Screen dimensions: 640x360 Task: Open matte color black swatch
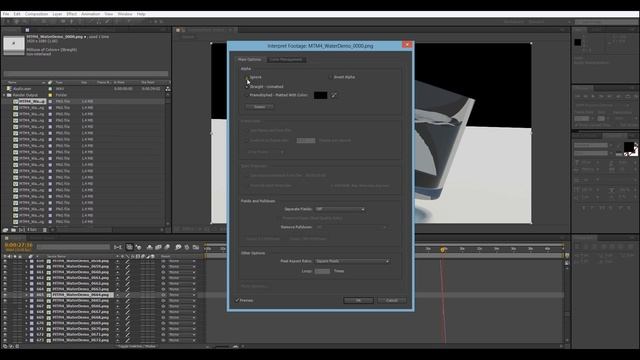320,95
